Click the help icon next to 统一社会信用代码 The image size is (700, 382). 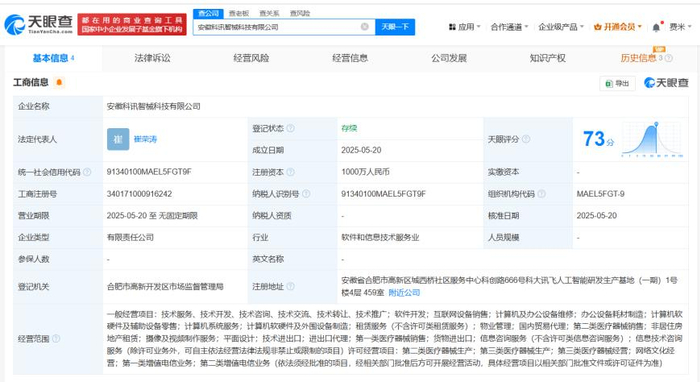point(87,172)
